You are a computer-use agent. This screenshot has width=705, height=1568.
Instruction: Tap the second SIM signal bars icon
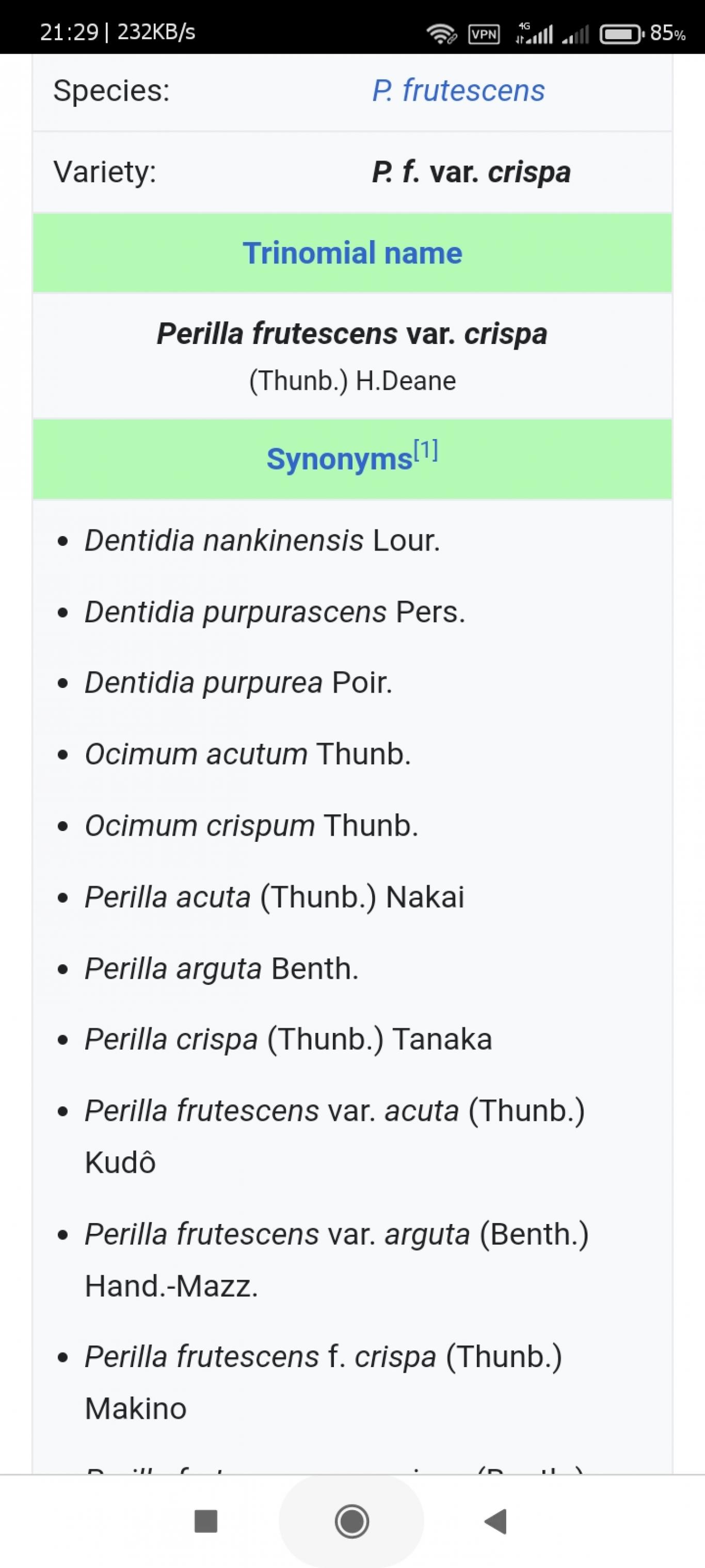point(575,34)
